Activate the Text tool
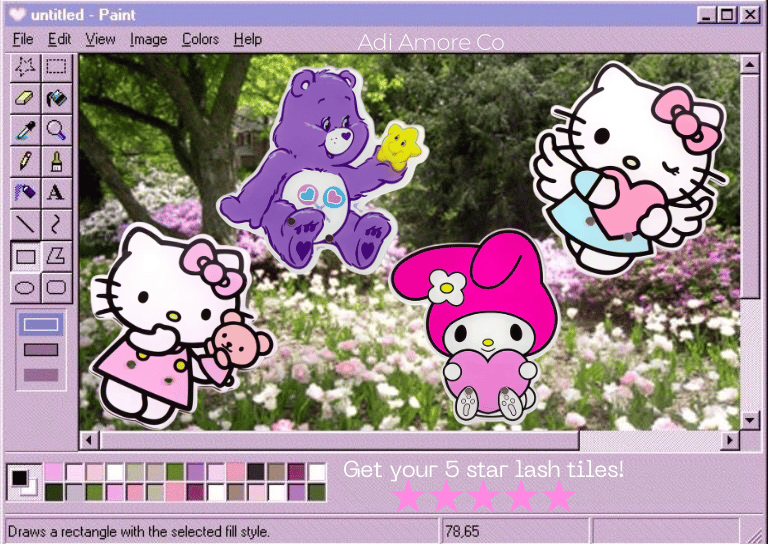Screen dimensions: 768x544 (57, 192)
